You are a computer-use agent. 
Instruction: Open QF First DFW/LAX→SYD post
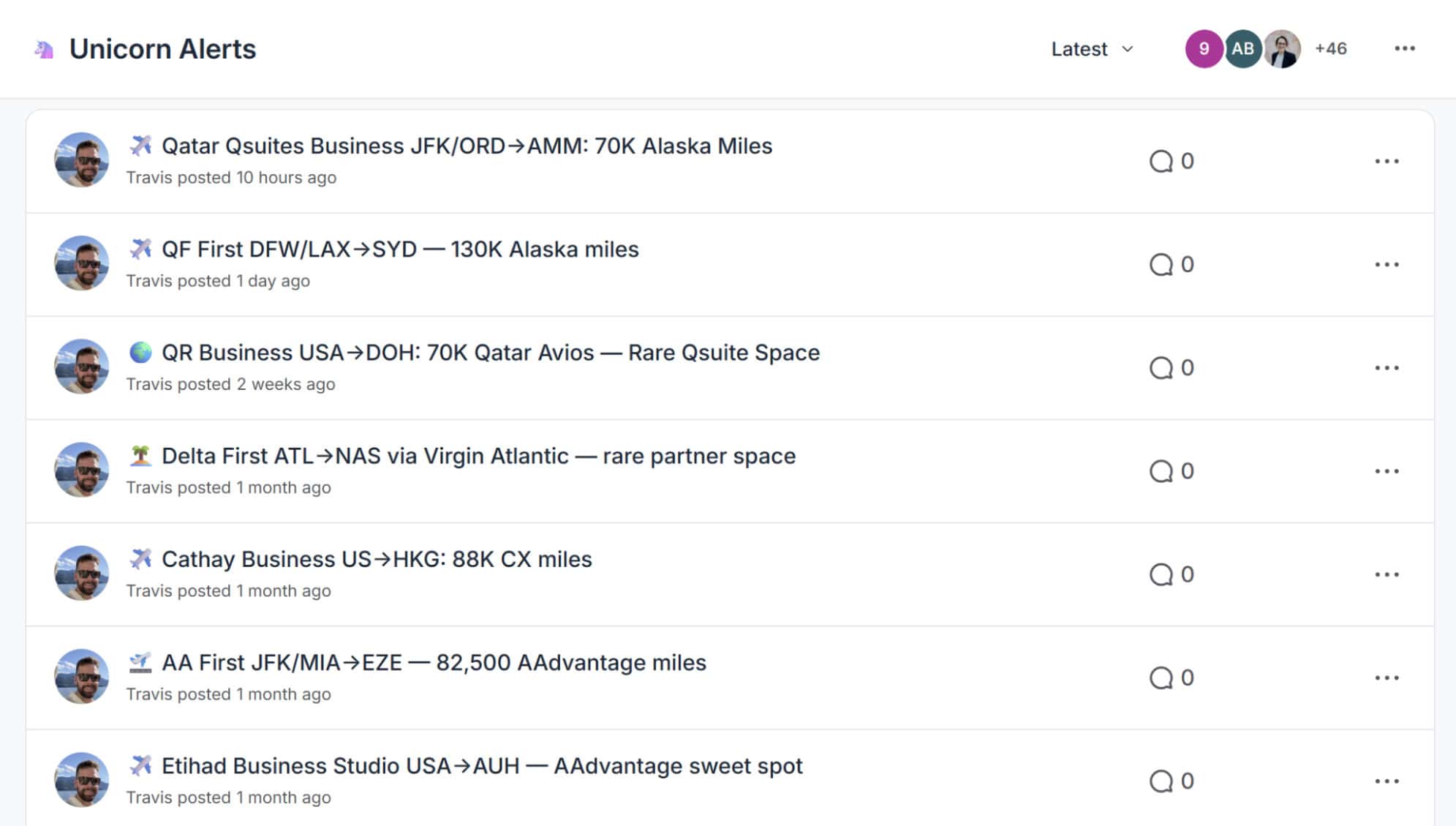click(400, 249)
